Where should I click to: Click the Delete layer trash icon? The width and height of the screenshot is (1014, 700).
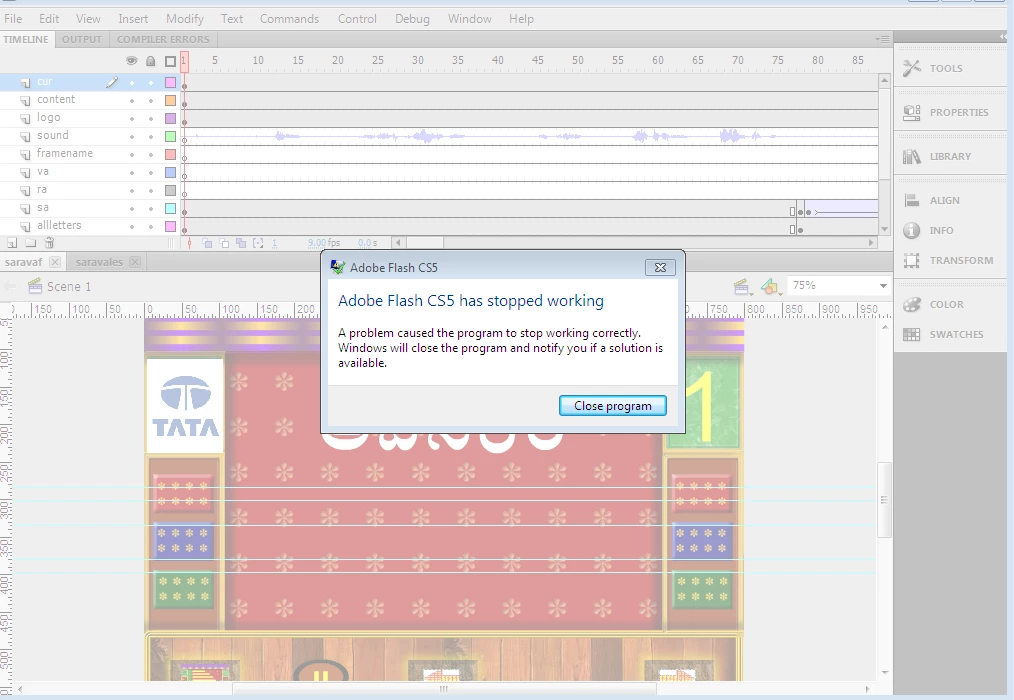click(49, 243)
